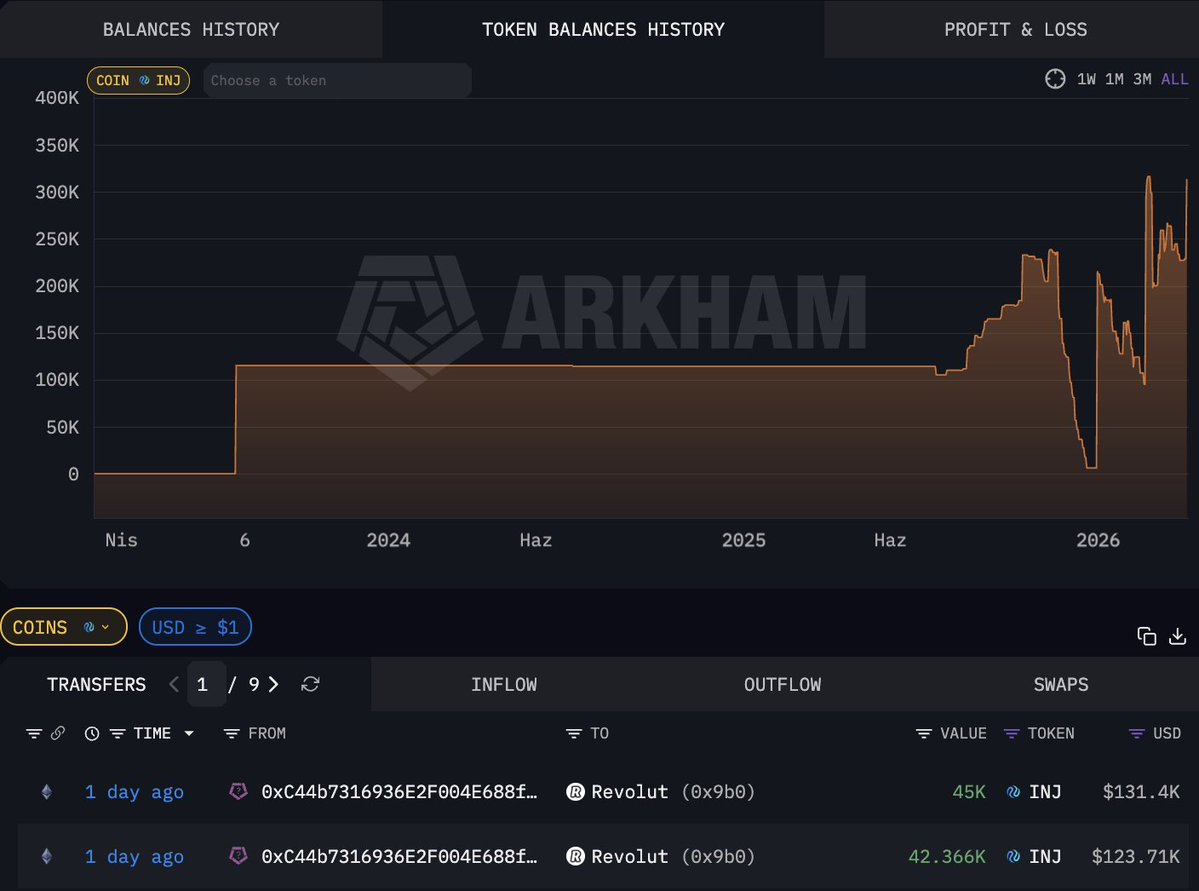Open Token Balances History tab
This screenshot has width=1199, height=891.
click(603, 29)
